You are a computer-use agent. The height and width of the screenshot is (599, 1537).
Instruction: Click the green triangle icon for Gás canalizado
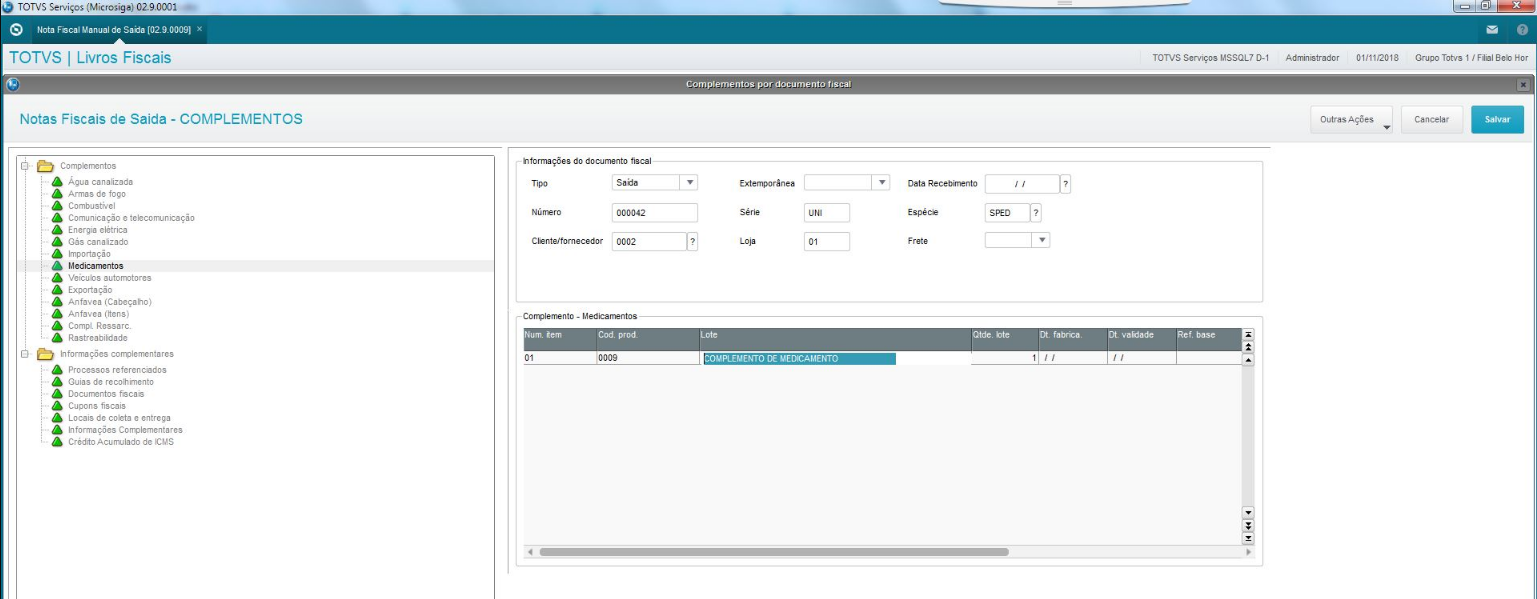[57, 242]
